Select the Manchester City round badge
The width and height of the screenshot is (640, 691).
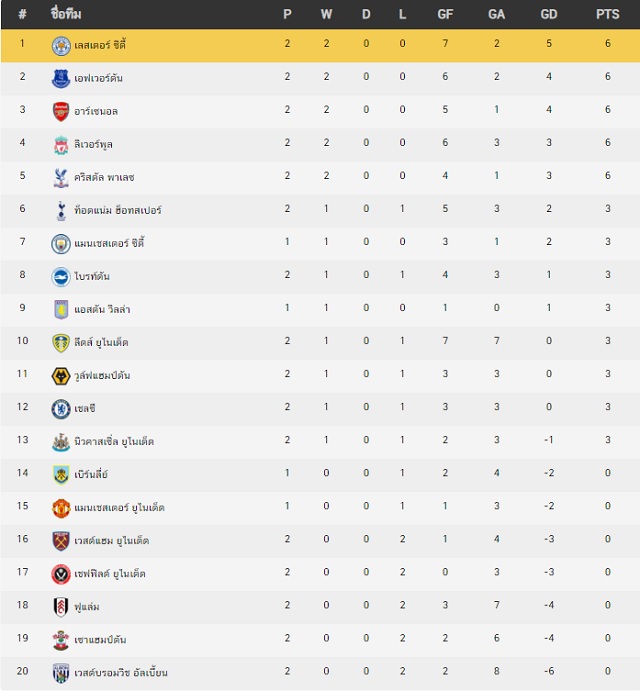pyautogui.click(x=61, y=244)
